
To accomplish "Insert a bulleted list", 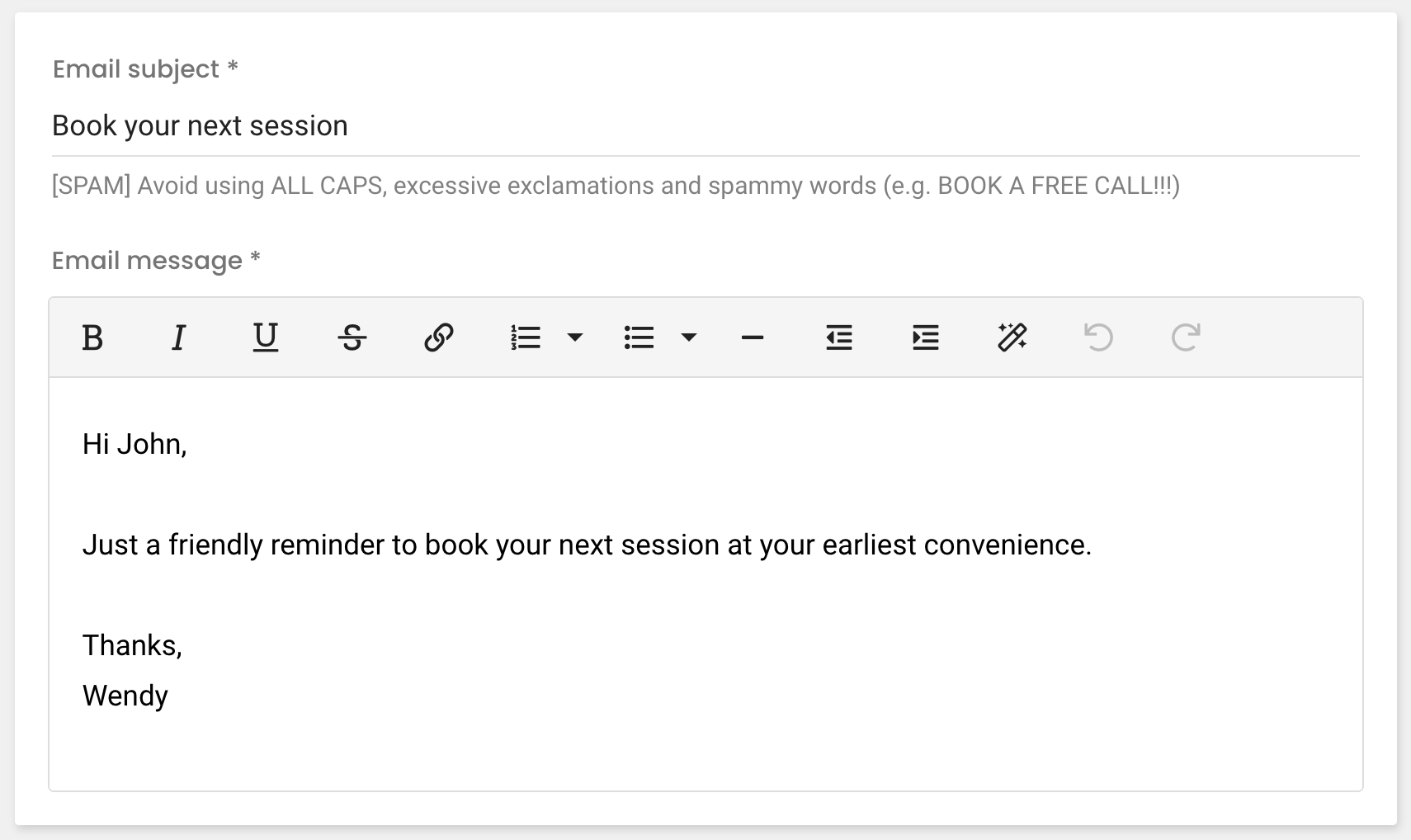I will pos(639,337).
